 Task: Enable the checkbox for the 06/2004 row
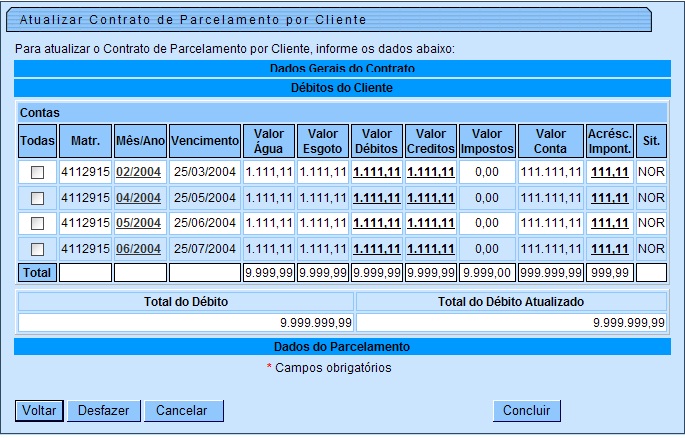[x=37, y=249]
